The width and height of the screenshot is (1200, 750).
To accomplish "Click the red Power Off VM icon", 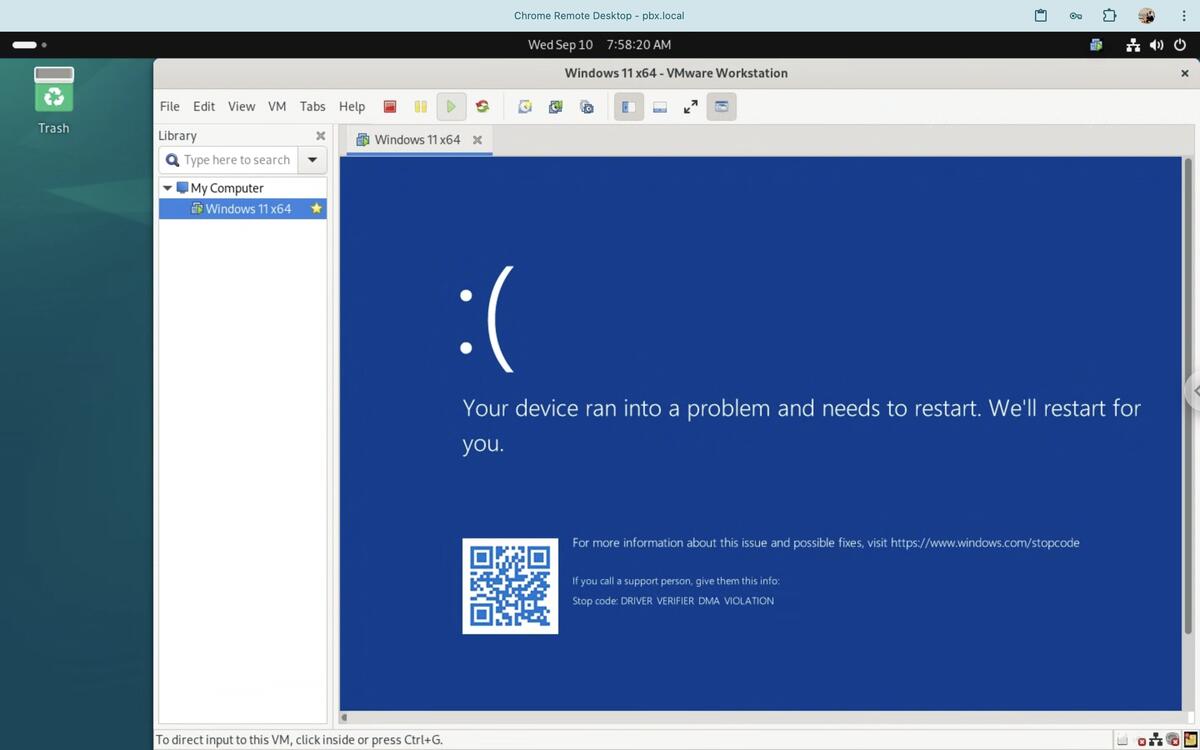I will (390, 107).
